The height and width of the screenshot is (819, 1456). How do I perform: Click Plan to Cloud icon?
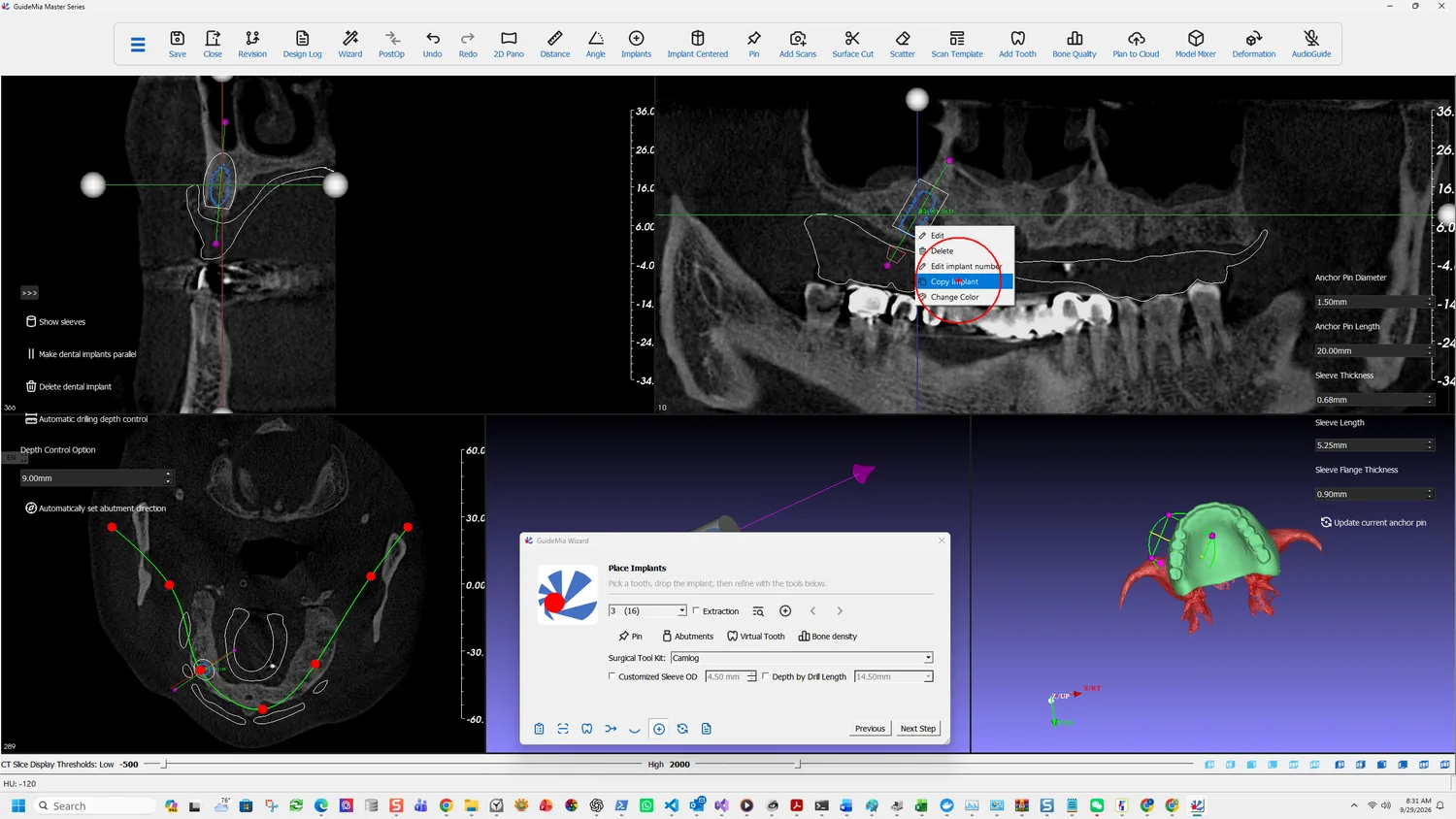click(1136, 44)
